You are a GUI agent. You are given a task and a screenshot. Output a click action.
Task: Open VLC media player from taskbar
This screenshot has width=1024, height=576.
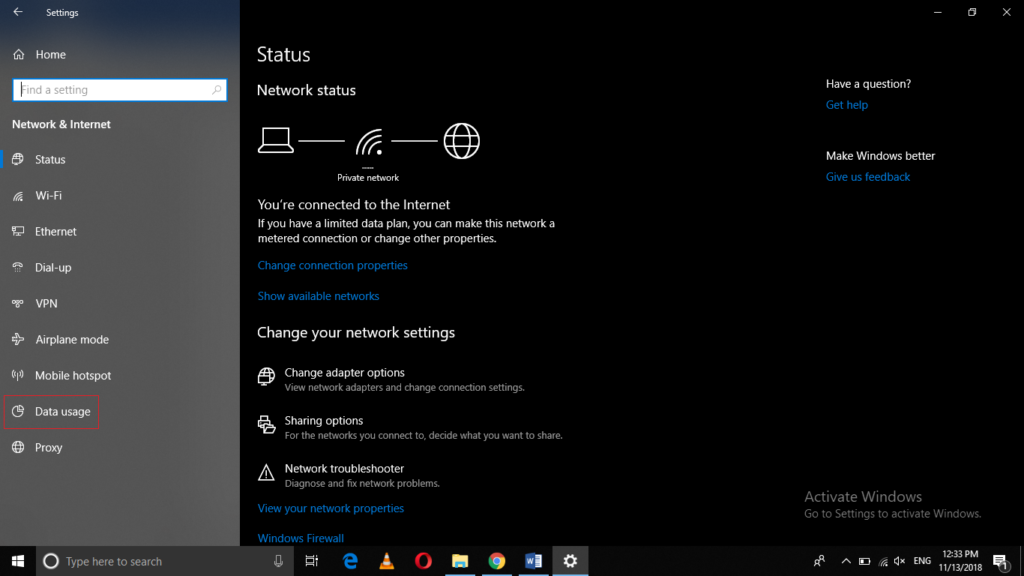[387, 561]
